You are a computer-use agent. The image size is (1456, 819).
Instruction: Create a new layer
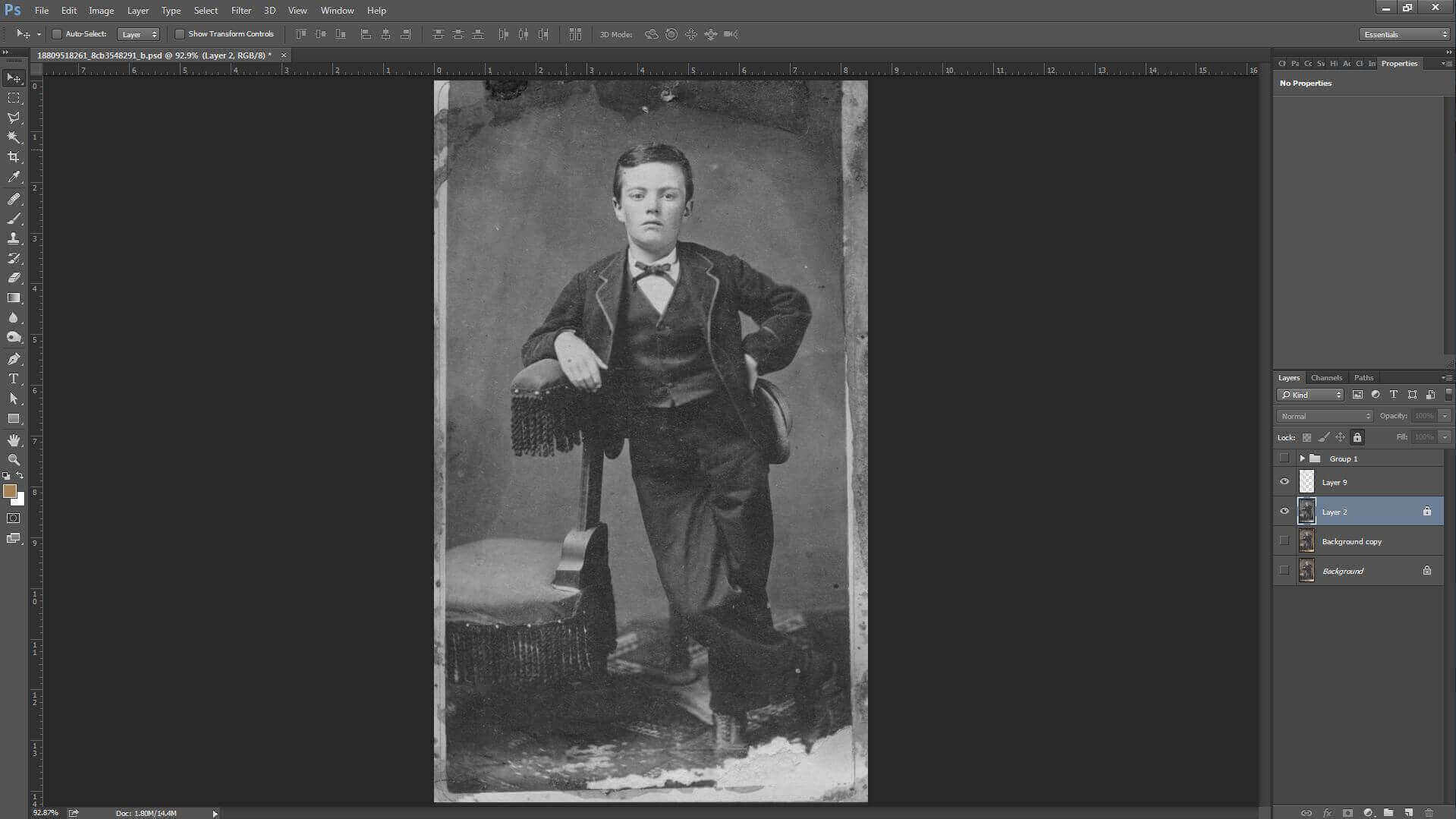(1409, 813)
